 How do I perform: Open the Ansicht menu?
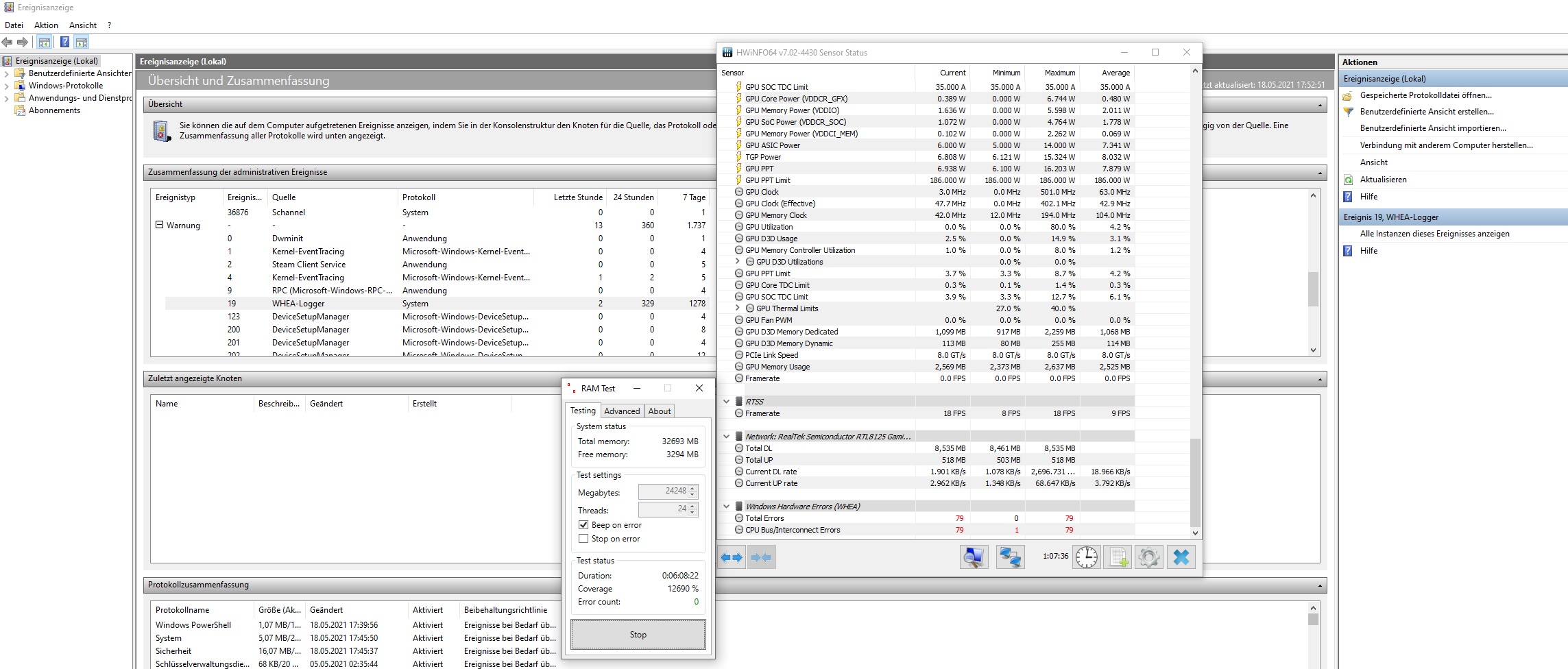[83, 25]
